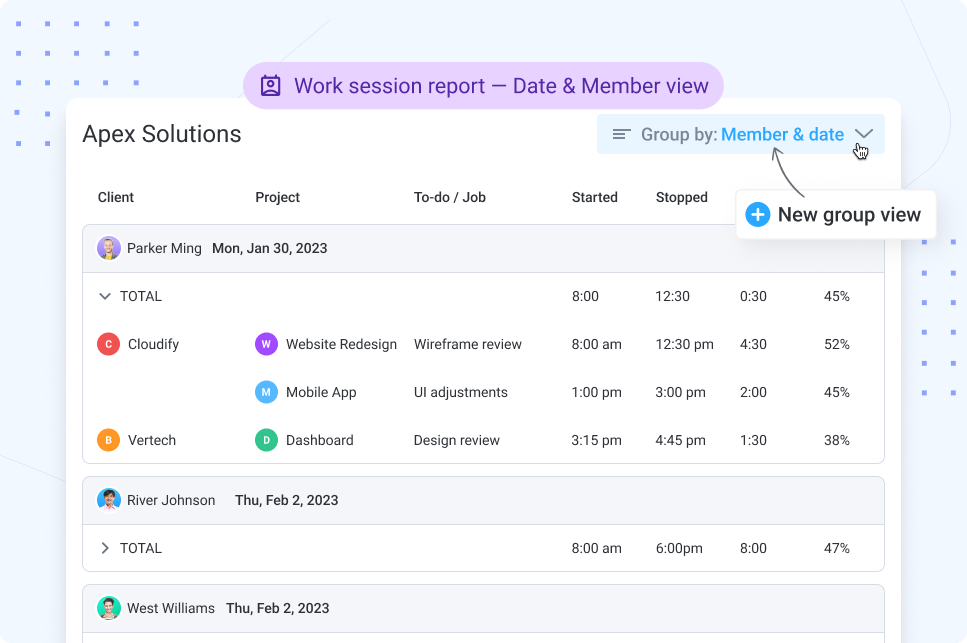Open the Group by dropdown chevron
The height and width of the screenshot is (643, 967).
click(x=866, y=133)
